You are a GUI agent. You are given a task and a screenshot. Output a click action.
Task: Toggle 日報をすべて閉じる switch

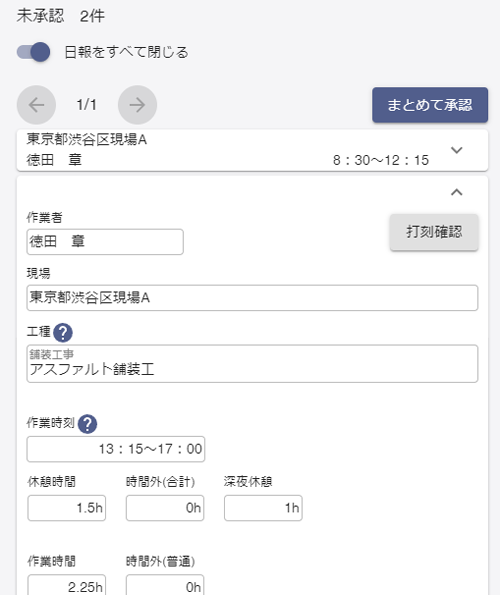click(x=33, y=52)
